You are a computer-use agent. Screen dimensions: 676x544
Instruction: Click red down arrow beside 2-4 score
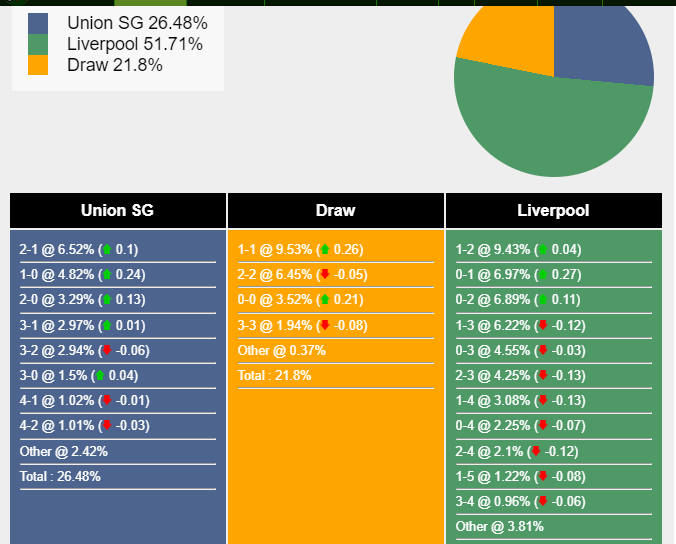tap(536, 452)
